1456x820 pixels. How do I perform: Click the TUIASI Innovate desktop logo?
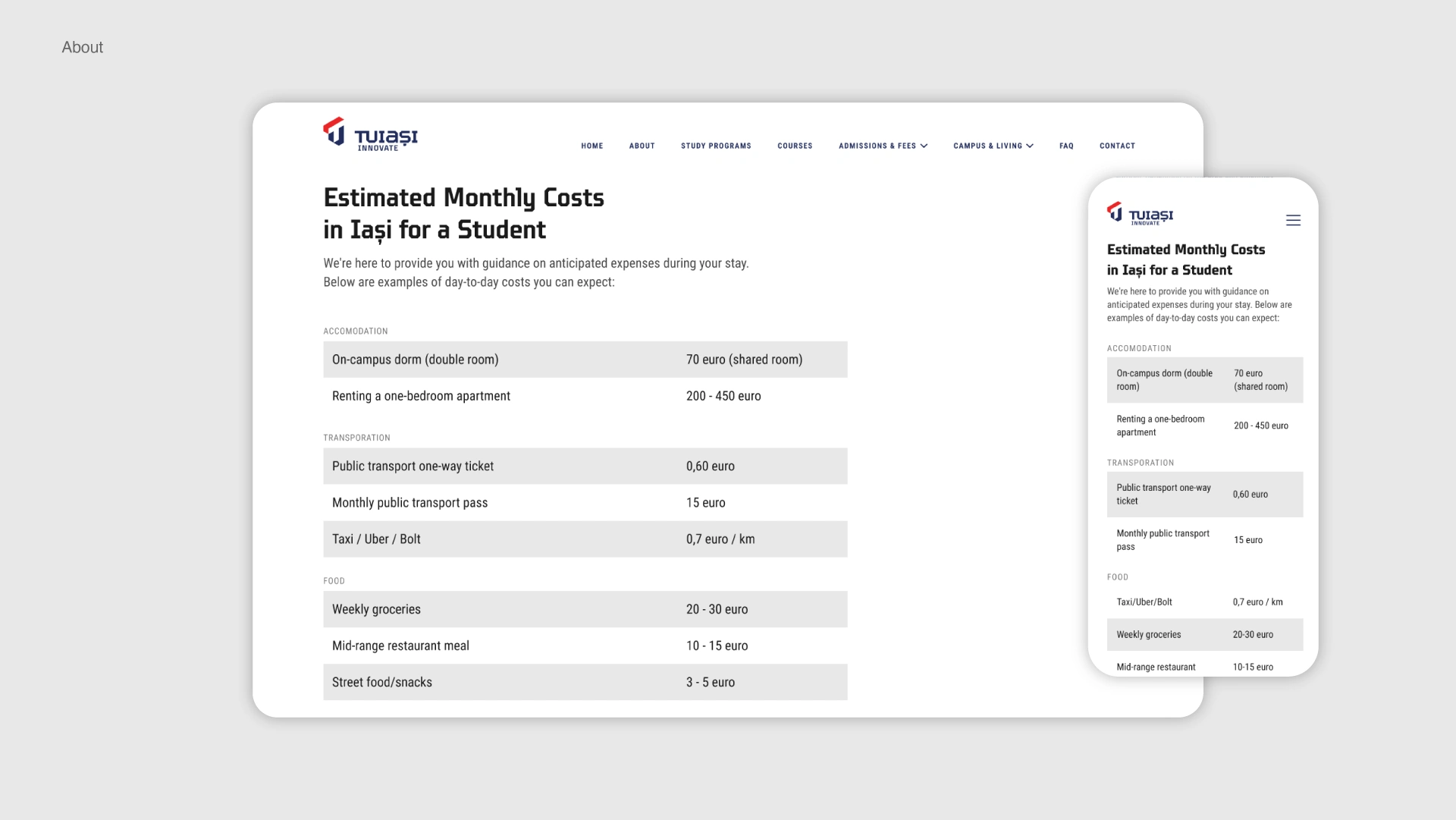[370, 134]
